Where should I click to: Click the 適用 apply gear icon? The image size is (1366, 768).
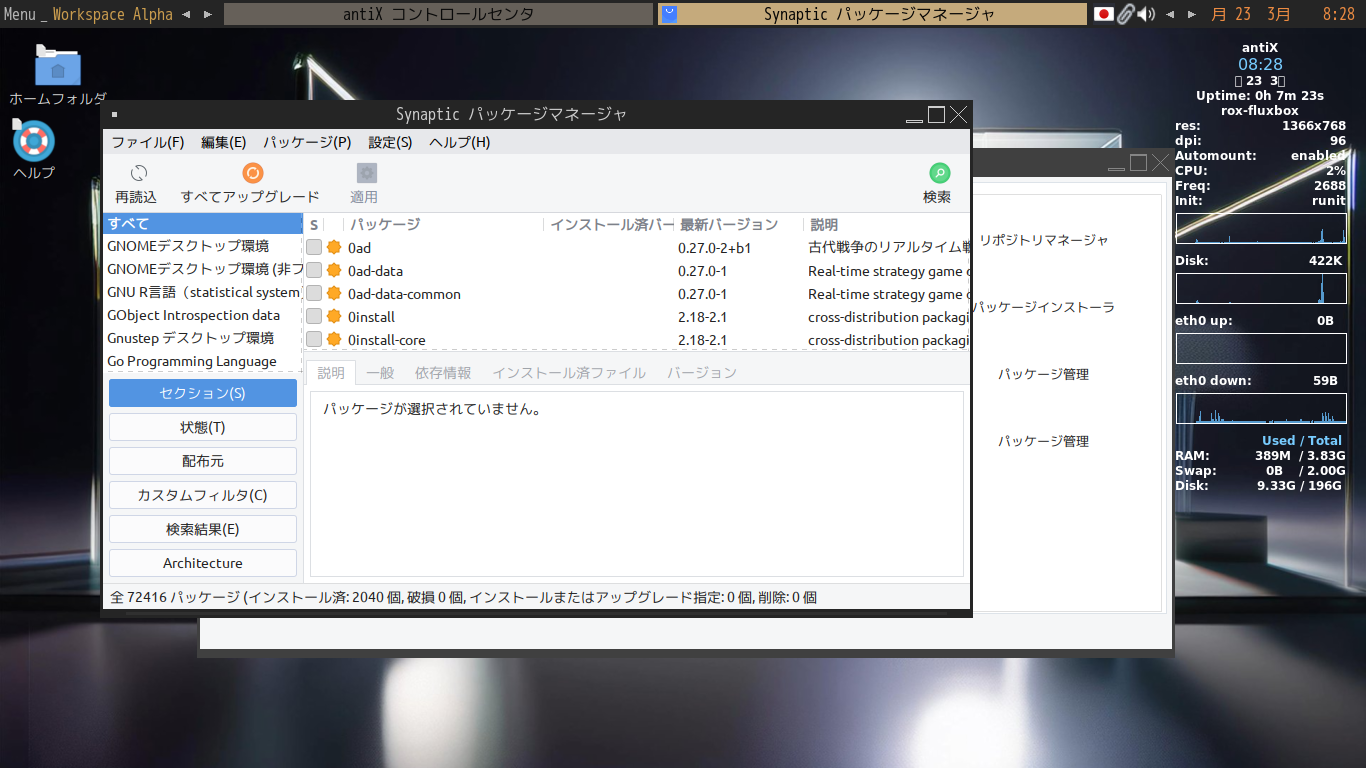[x=364, y=171]
